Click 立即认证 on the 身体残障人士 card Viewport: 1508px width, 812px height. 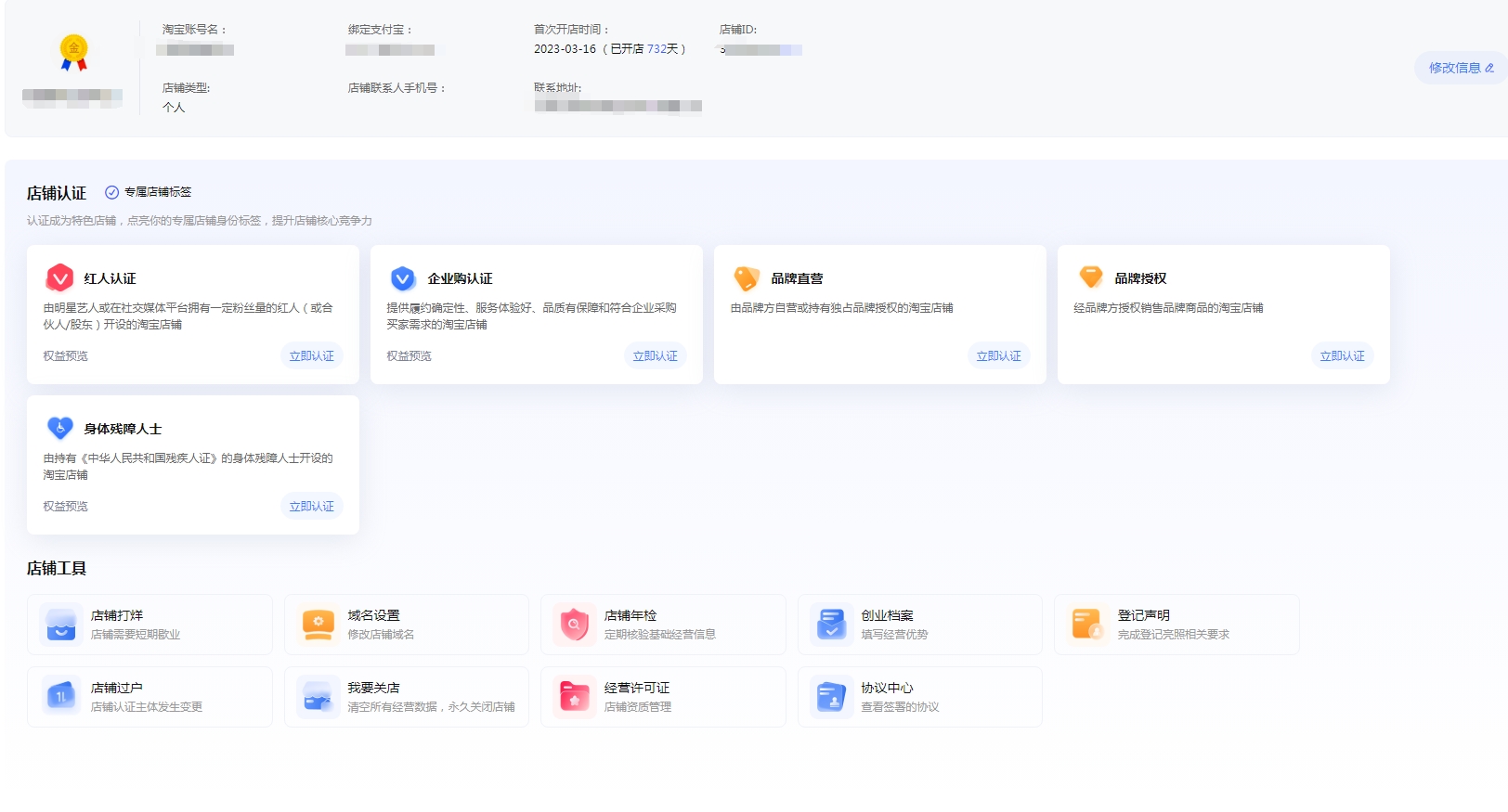(x=312, y=507)
